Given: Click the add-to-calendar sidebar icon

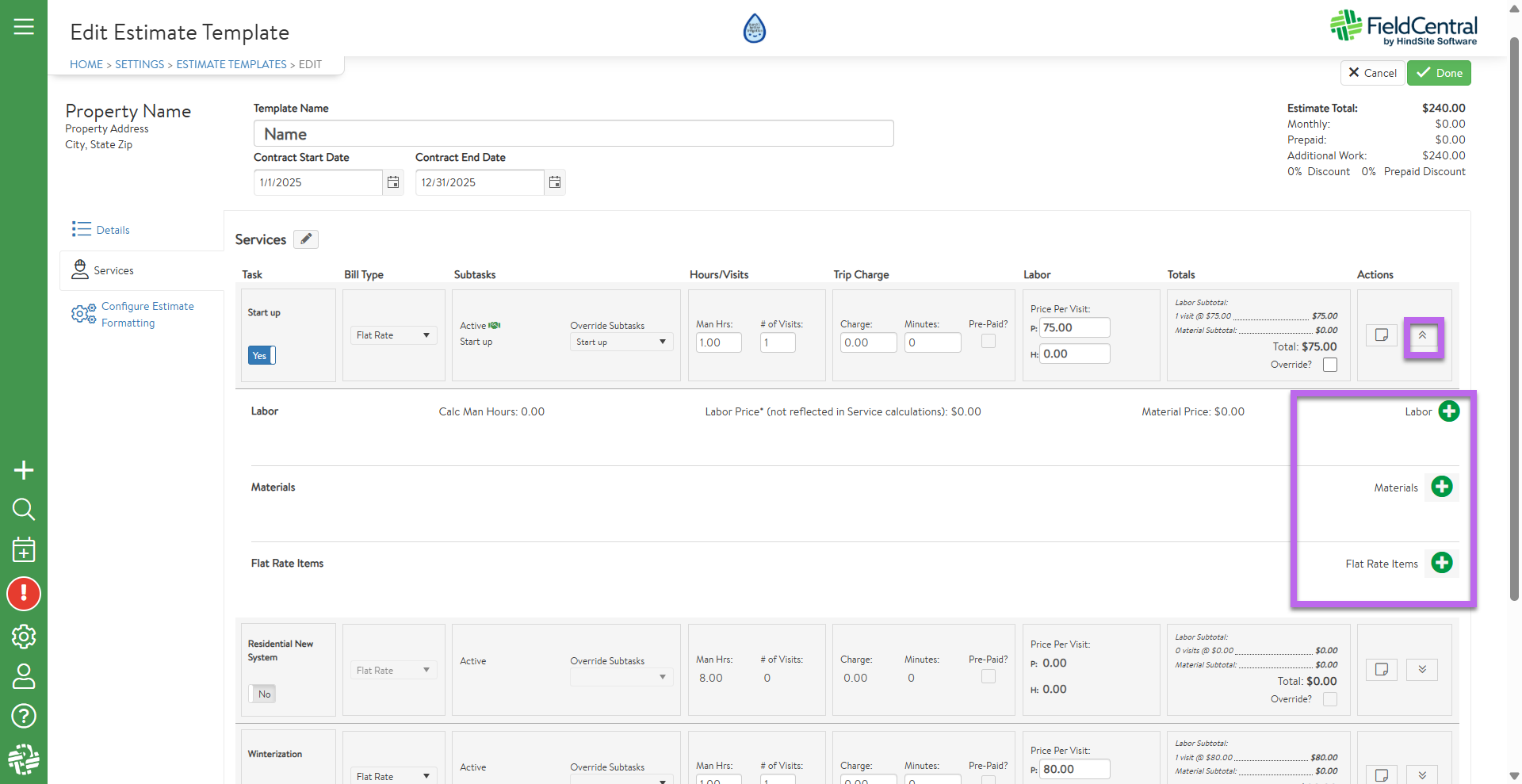Looking at the screenshot, I should (24, 549).
